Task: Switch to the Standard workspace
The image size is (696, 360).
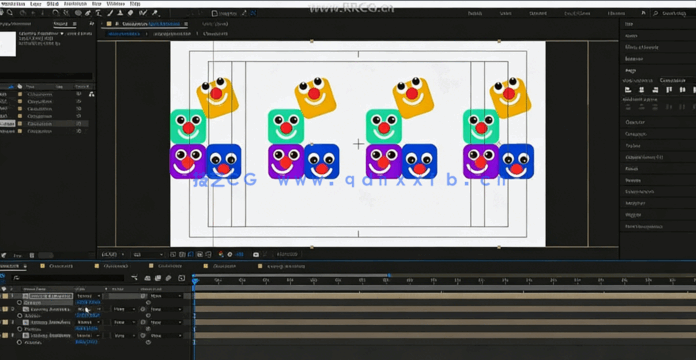Action: [x=538, y=13]
